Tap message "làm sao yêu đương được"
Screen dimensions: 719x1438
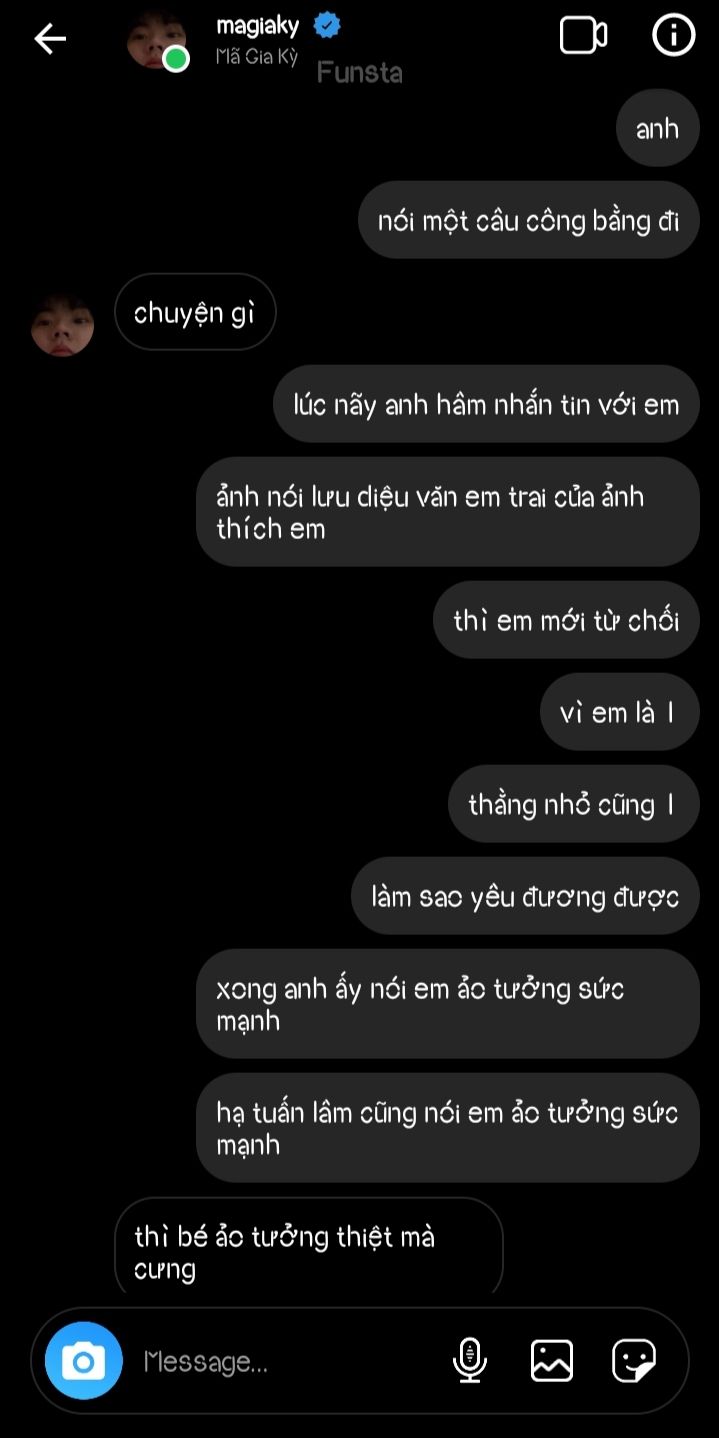tap(525, 896)
